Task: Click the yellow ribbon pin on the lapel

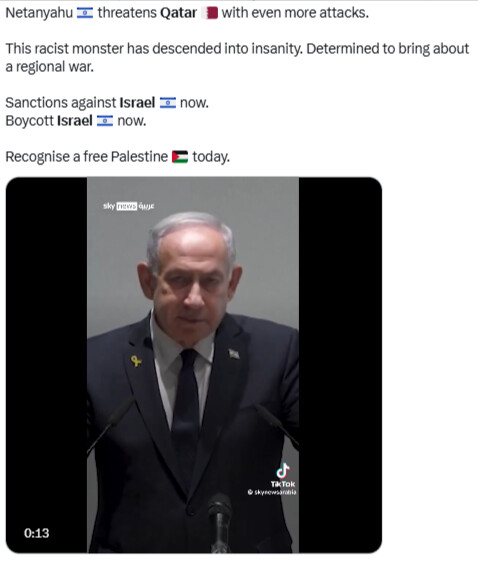Action: 136,361
